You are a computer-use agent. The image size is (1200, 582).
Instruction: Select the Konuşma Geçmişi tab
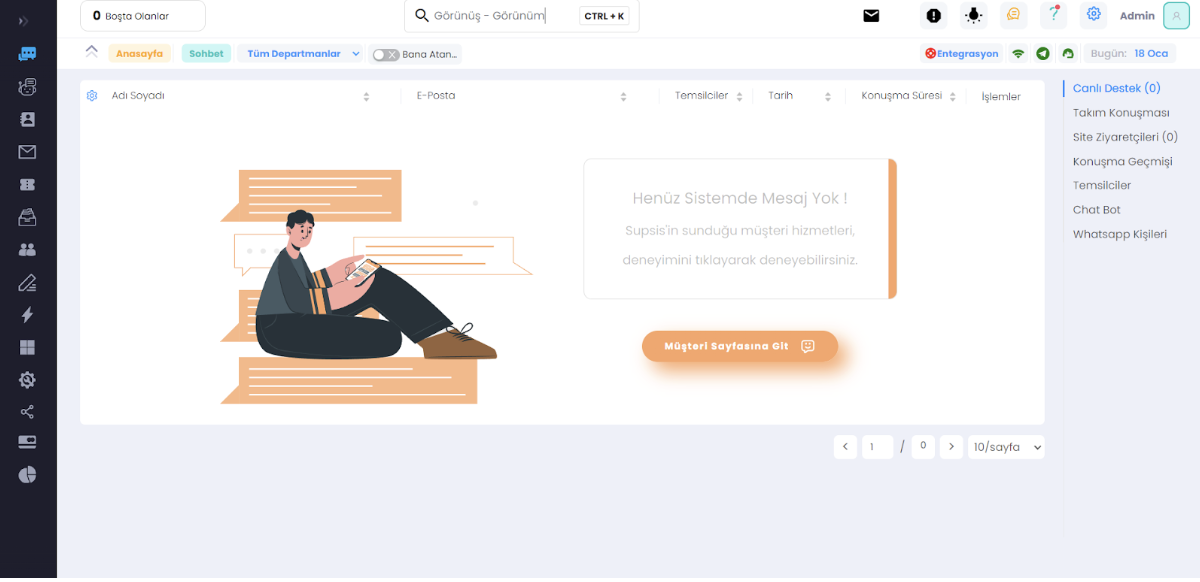pyautogui.click(x=1122, y=161)
